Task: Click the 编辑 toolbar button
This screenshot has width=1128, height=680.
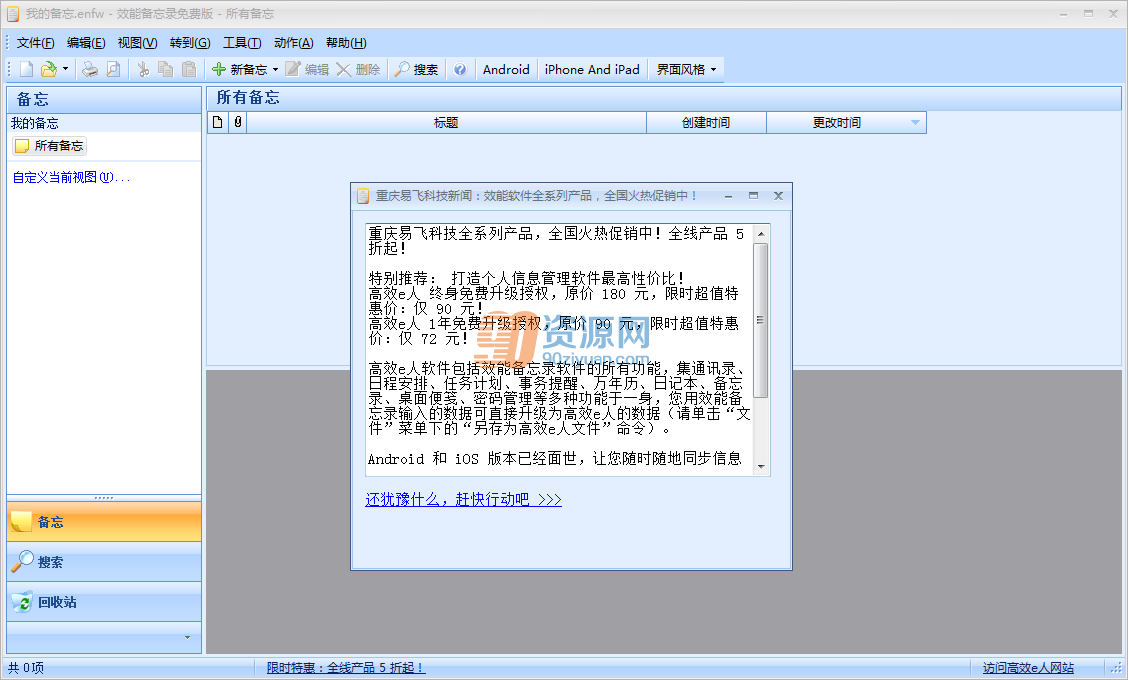Action: click(x=307, y=69)
